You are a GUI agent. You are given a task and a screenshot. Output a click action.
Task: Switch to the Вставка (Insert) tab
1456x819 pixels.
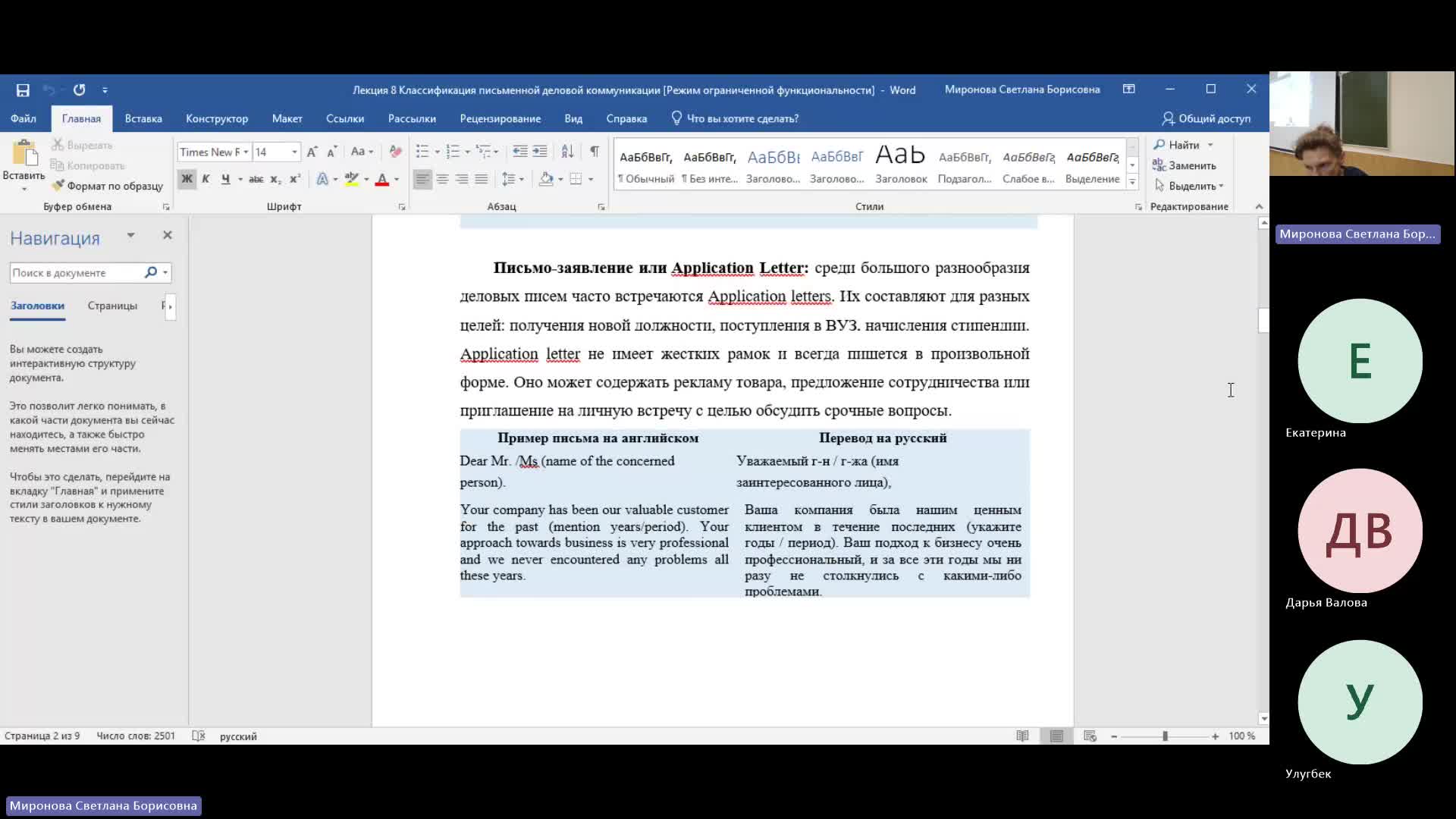(x=143, y=118)
